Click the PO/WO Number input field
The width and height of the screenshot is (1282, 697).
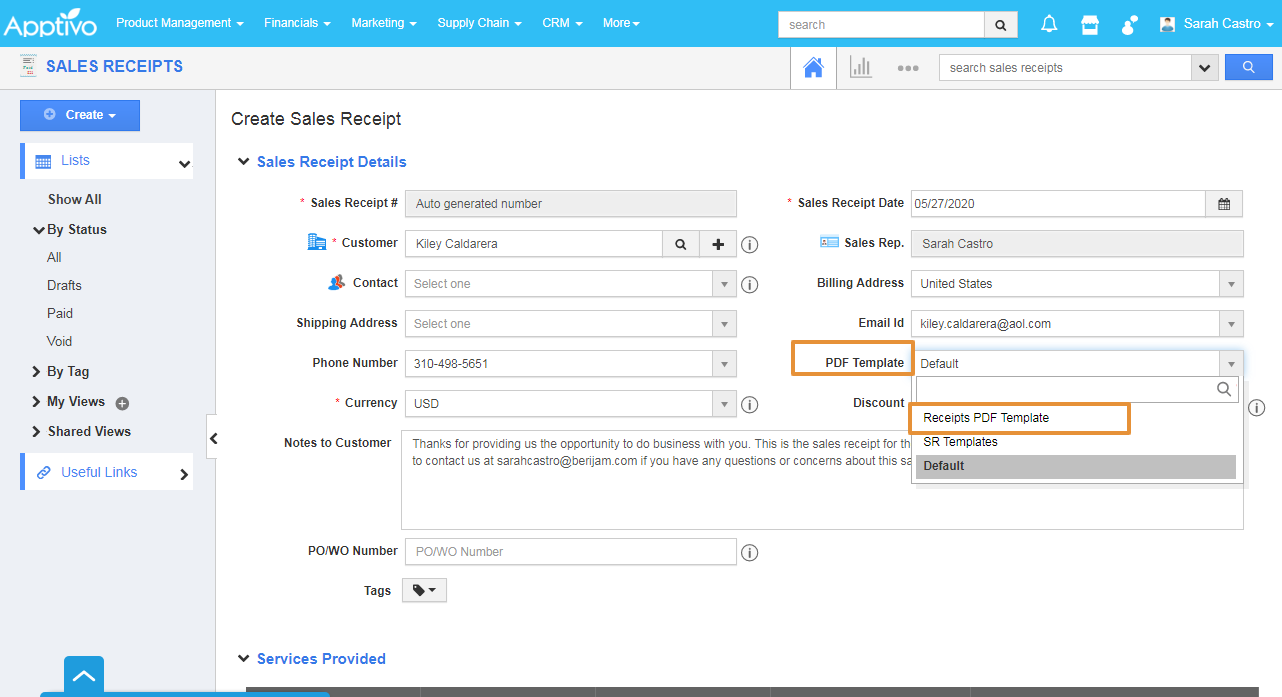[570, 551]
